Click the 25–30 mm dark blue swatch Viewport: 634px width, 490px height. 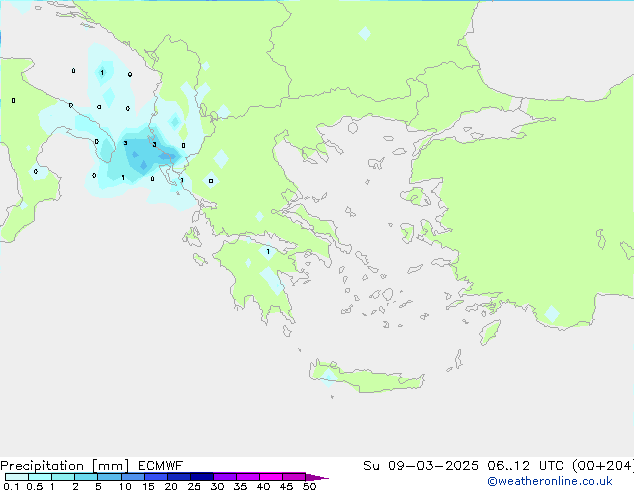tap(201, 477)
